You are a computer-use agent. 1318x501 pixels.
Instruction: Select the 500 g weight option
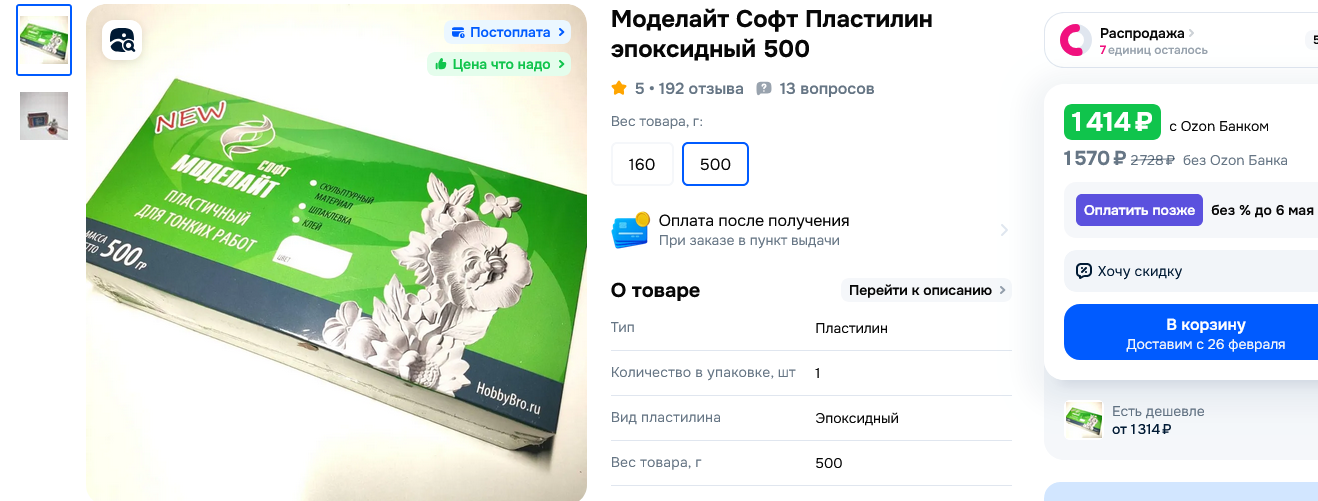coord(715,164)
